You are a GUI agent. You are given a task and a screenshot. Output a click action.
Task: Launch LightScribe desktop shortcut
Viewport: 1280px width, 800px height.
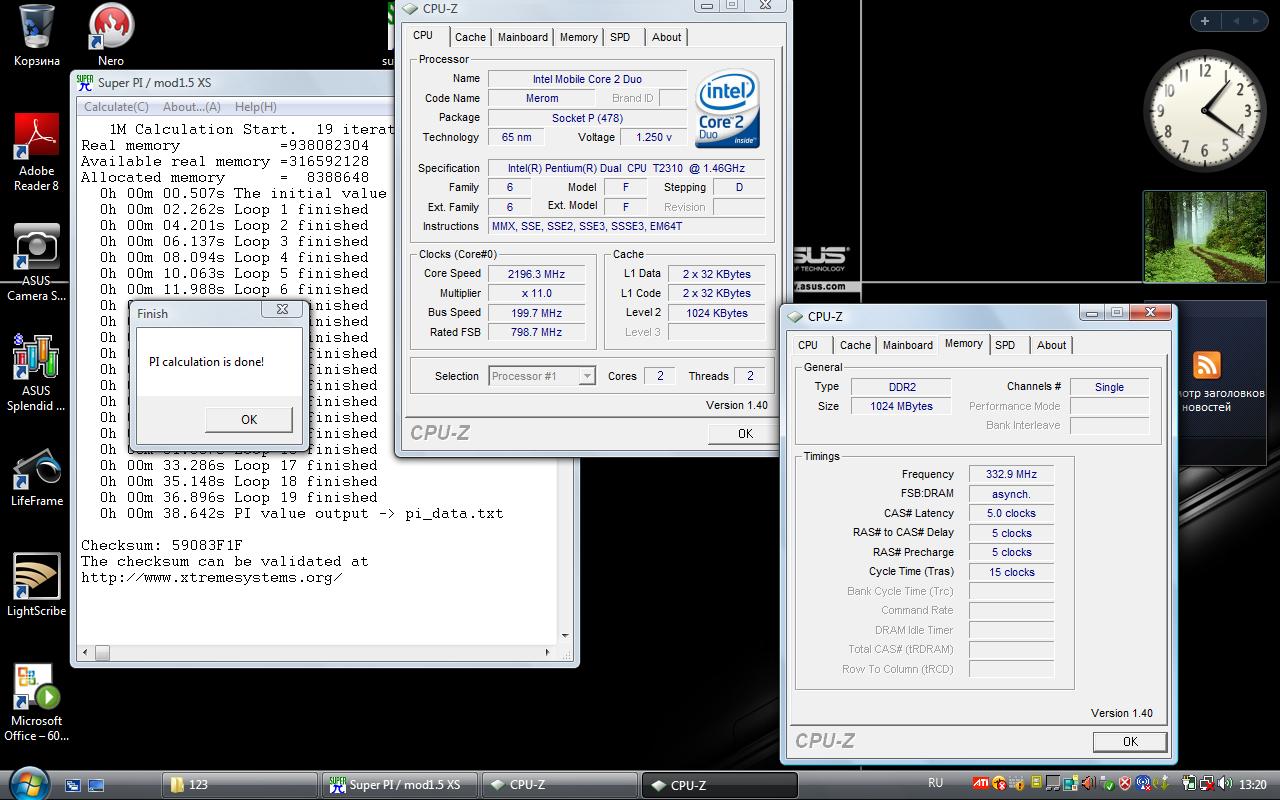[x=37, y=585]
